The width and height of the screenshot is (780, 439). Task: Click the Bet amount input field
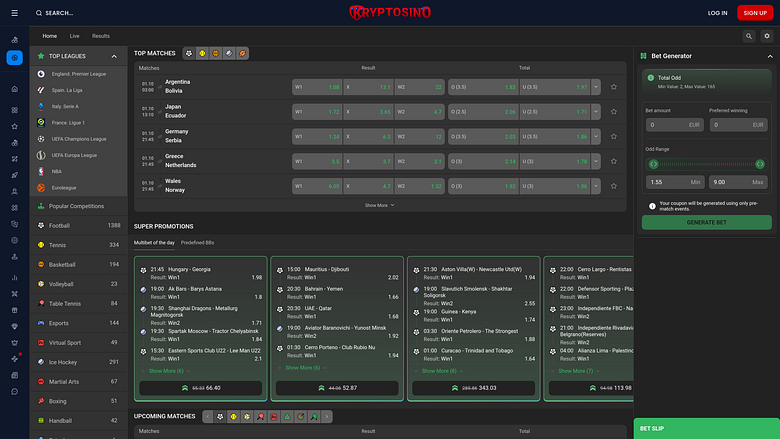(675, 125)
